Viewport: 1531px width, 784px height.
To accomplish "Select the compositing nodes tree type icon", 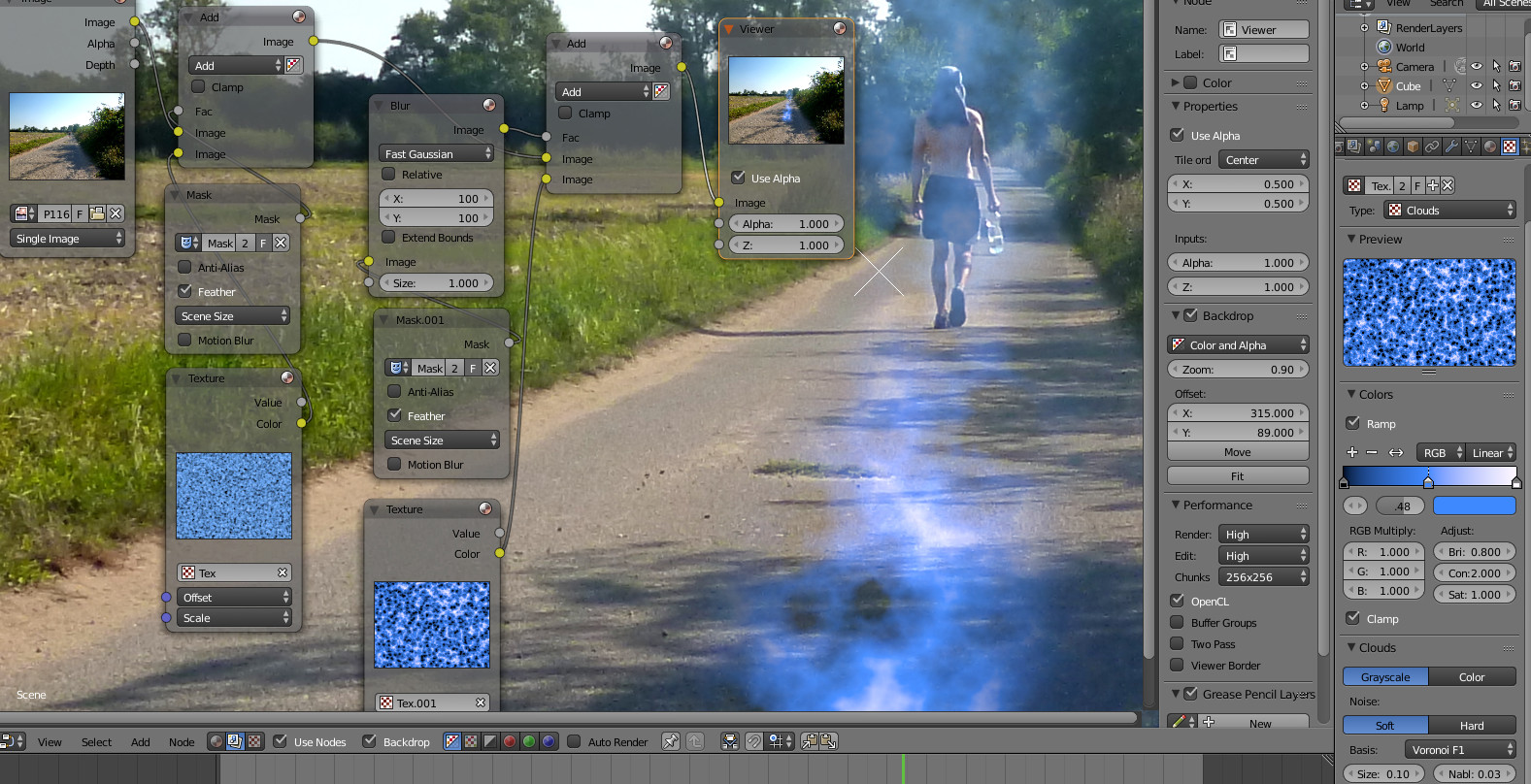I will (235, 741).
